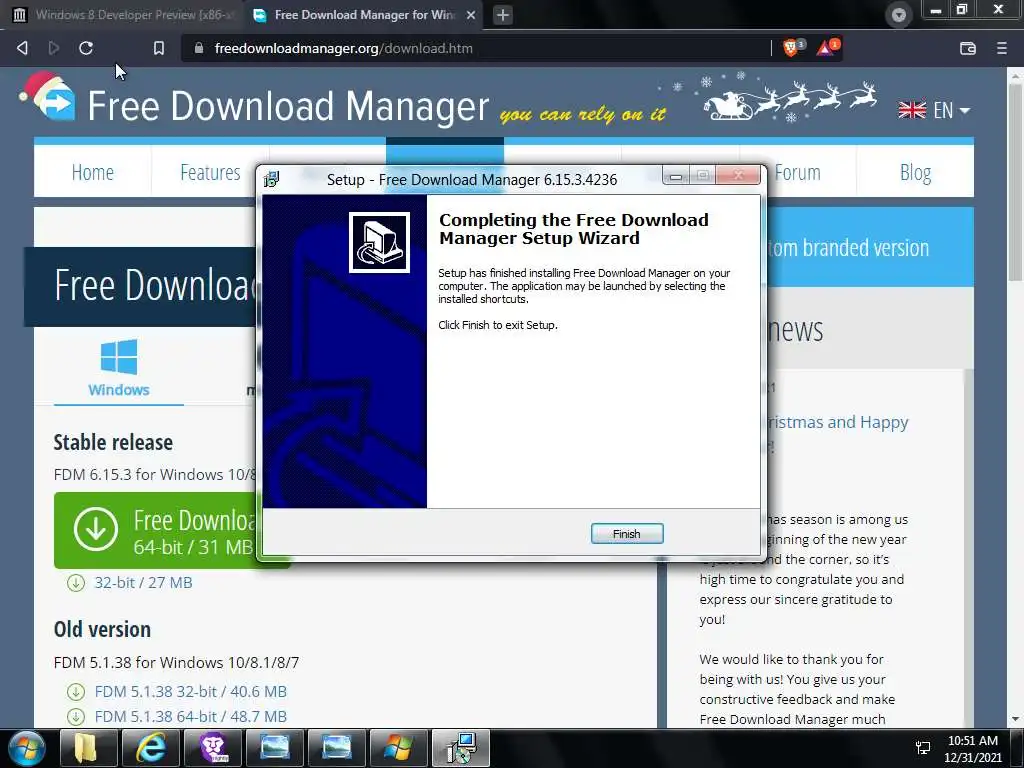Download FDM 5.1.38 64-bit / 48.7 MB
The image size is (1024, 768).
[191, 717]
